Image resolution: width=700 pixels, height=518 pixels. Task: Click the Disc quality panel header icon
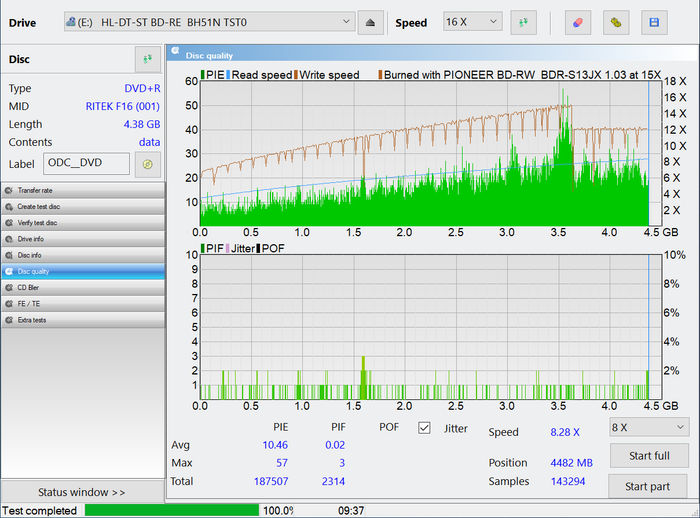[x=175, y=55]
